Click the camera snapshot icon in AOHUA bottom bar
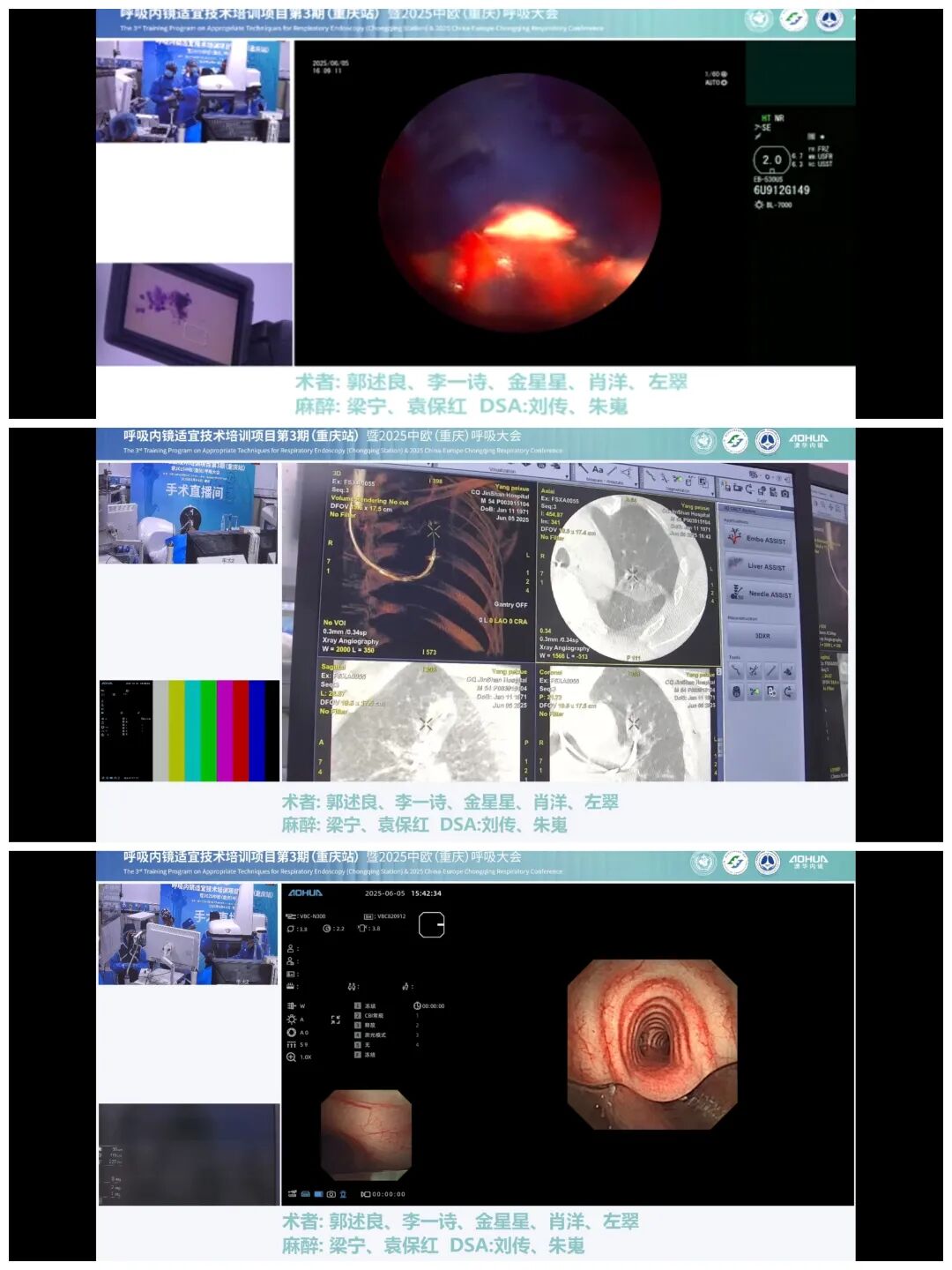952x1270 pixels. pos(331,1194)
